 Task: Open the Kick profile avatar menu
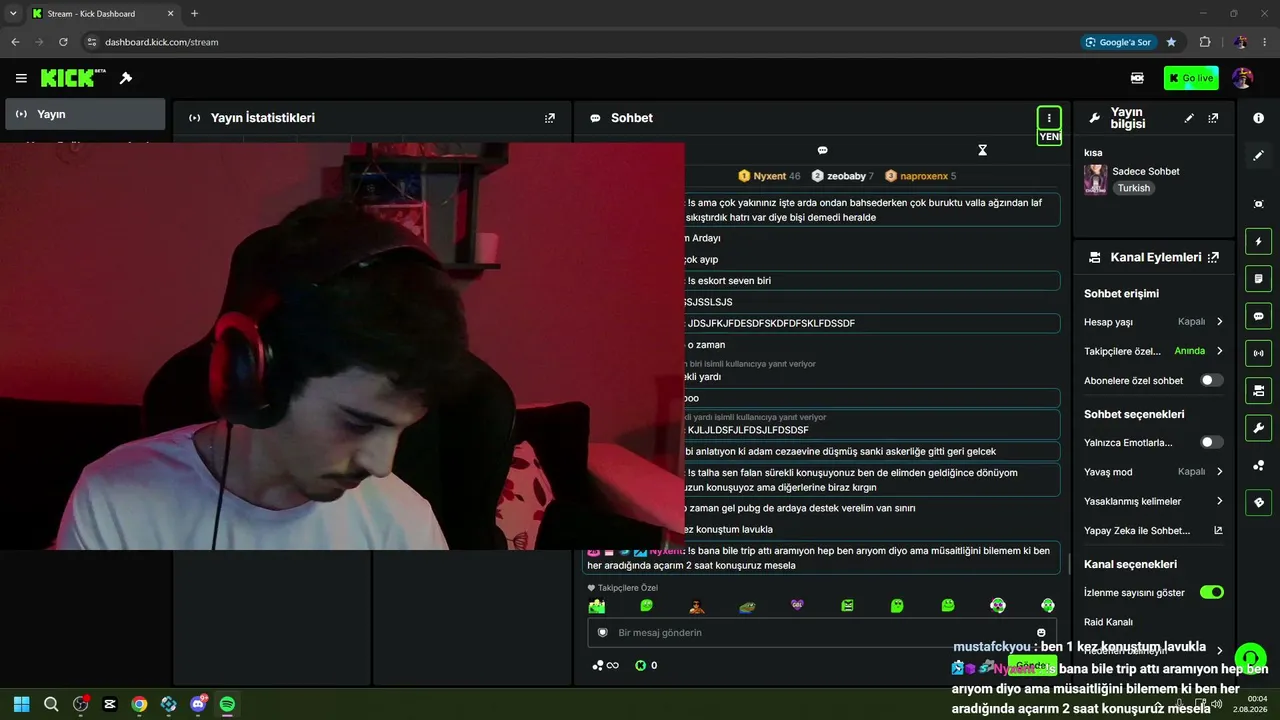pos(1243,78)
